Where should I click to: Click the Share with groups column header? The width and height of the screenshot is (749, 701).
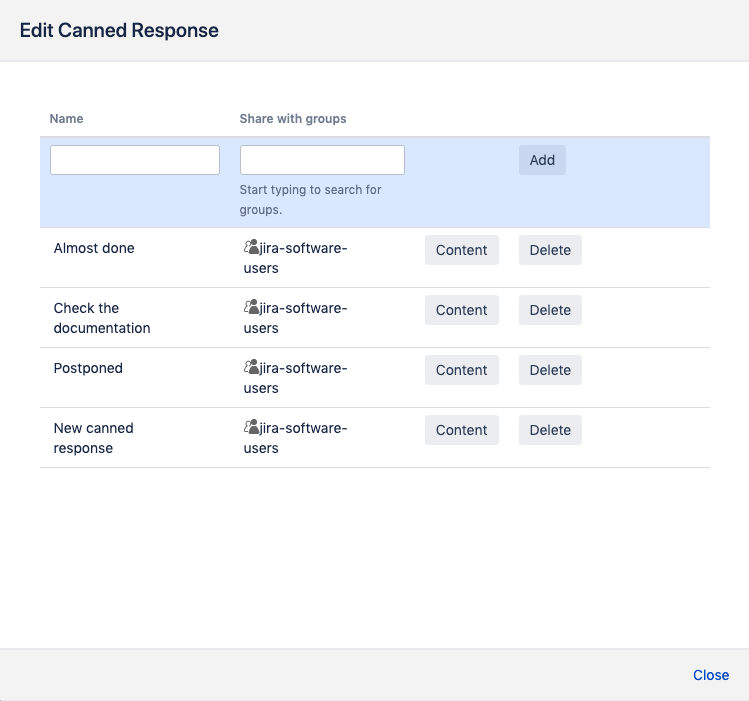click(x=293, y=118)
